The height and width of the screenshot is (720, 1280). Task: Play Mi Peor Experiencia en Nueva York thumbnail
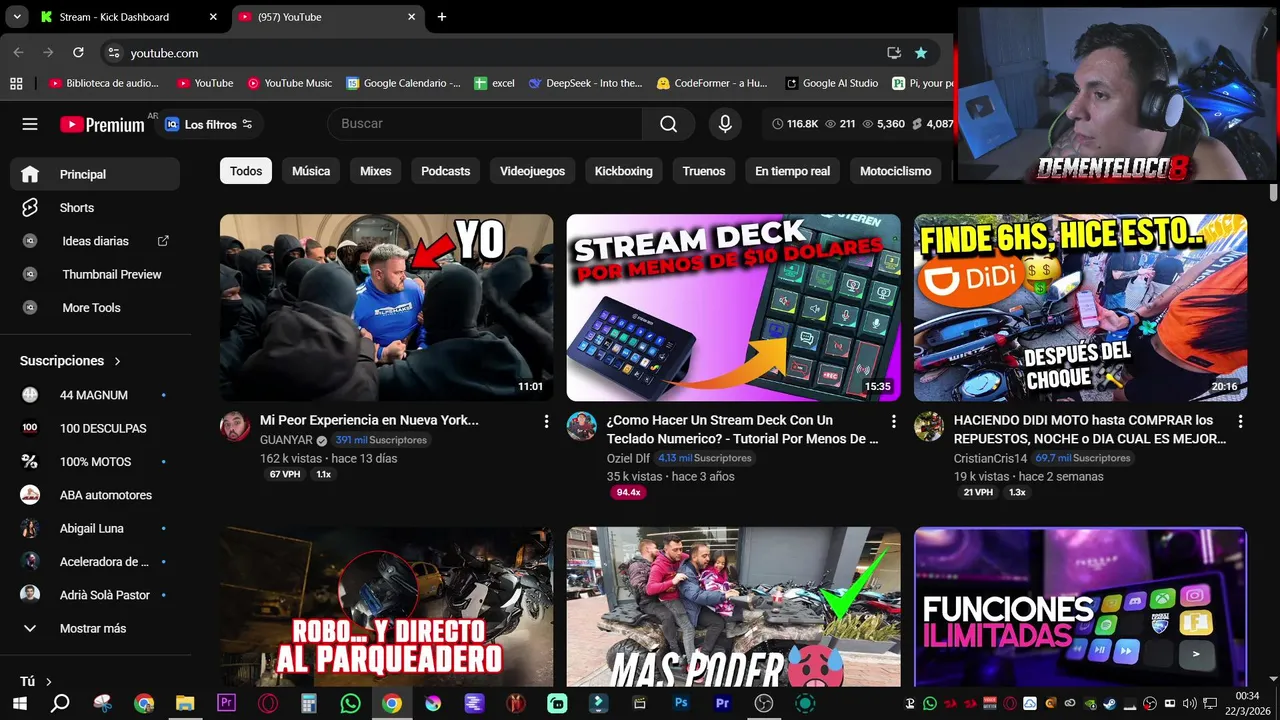386,308
